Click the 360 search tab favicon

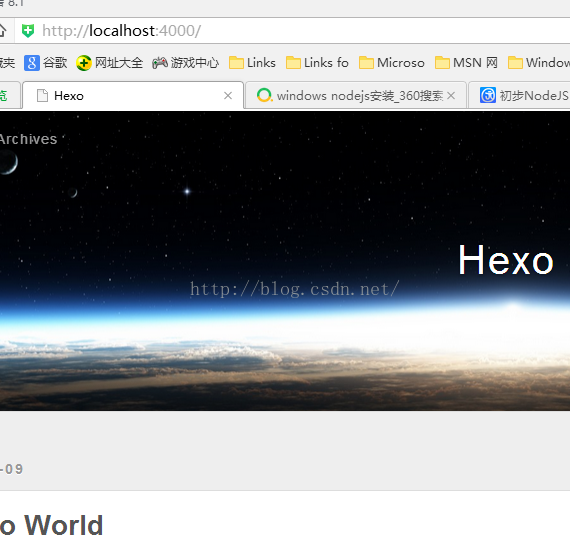264,96
